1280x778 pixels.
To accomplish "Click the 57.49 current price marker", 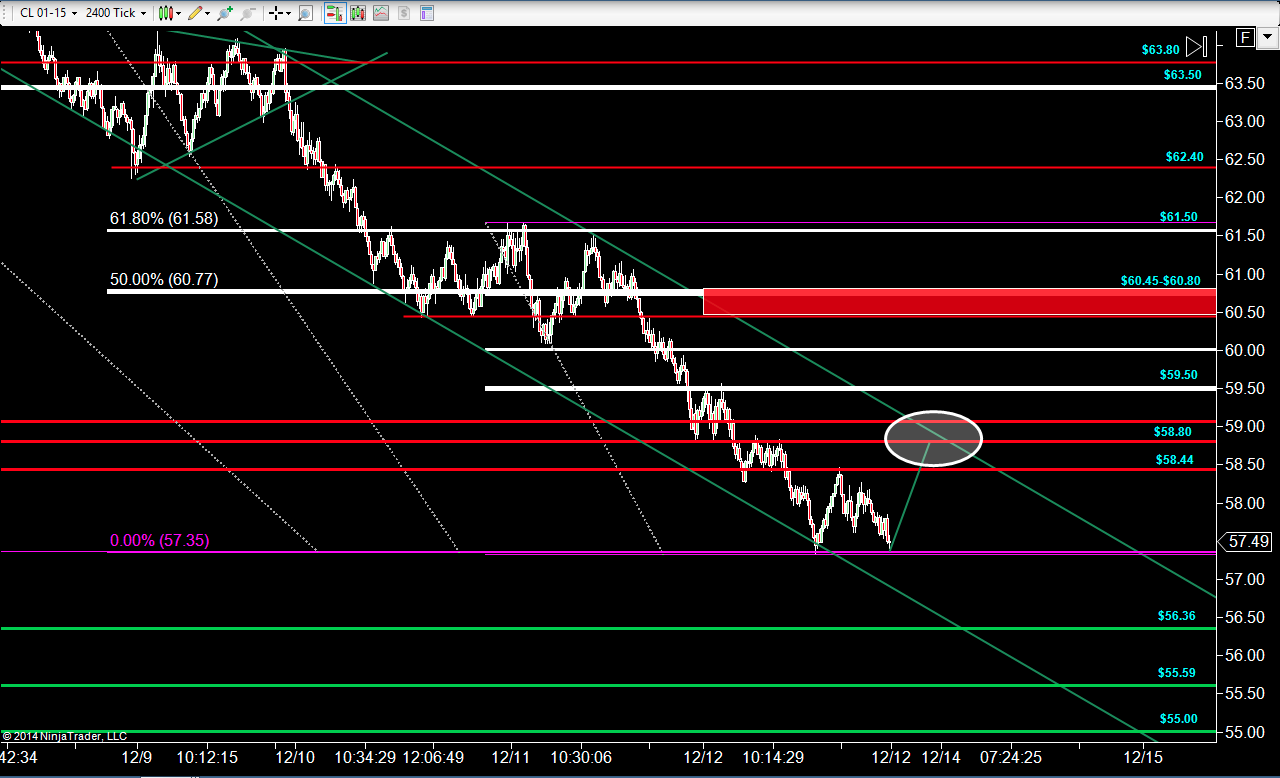I will coord(1248,541).
